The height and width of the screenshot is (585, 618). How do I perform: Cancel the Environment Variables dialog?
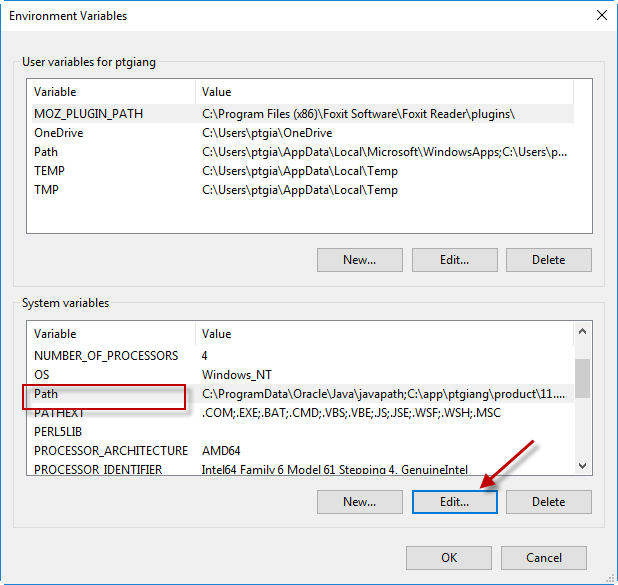pos(543,558)
